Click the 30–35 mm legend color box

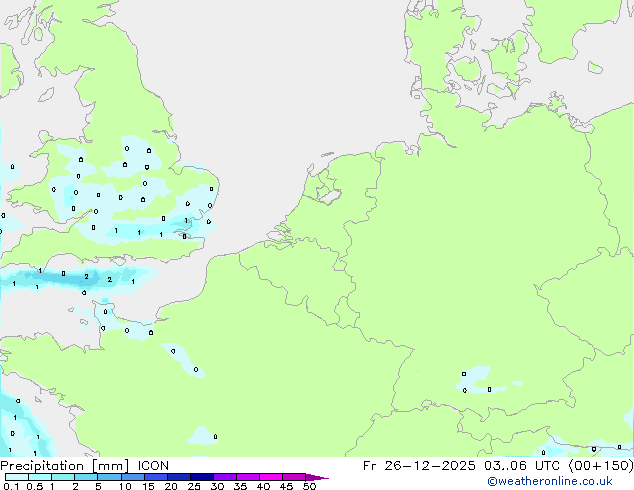225,477
